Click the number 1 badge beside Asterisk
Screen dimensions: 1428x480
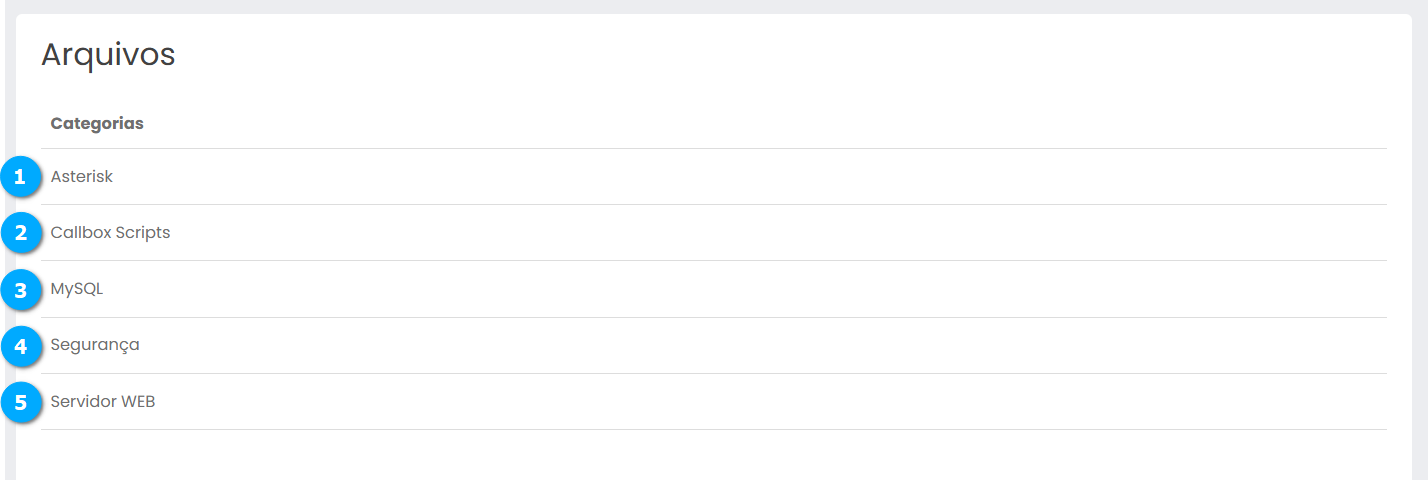(x=20, y=178)
